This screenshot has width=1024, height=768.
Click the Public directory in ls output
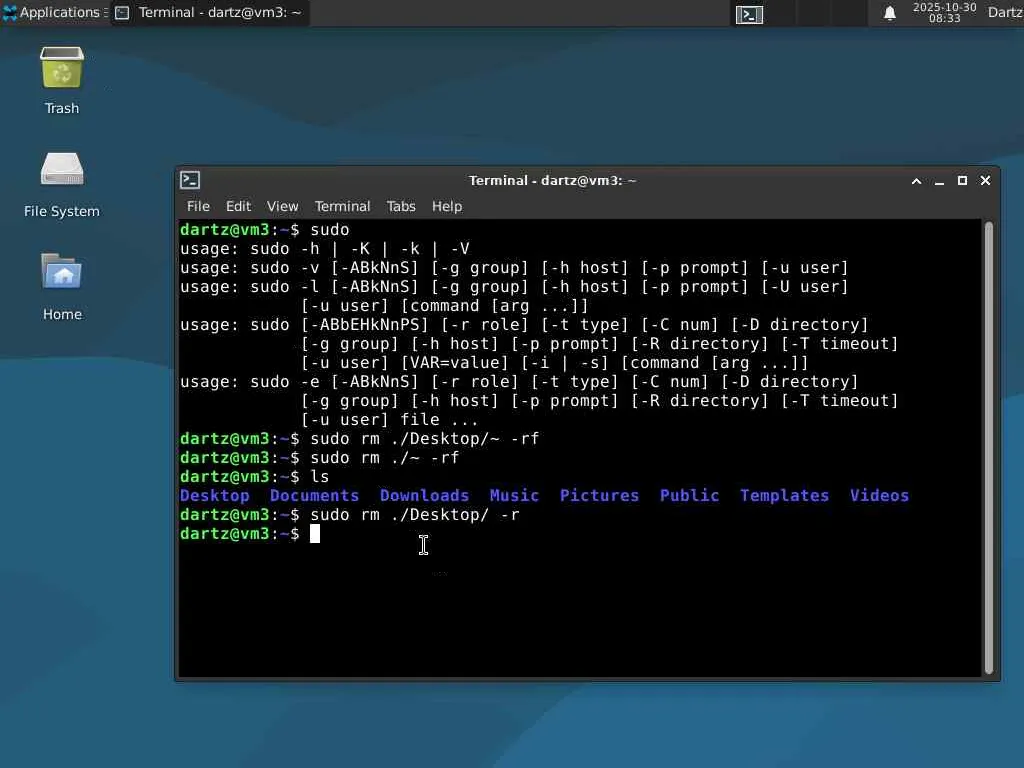pyautogui.click(x=690, y=496)
